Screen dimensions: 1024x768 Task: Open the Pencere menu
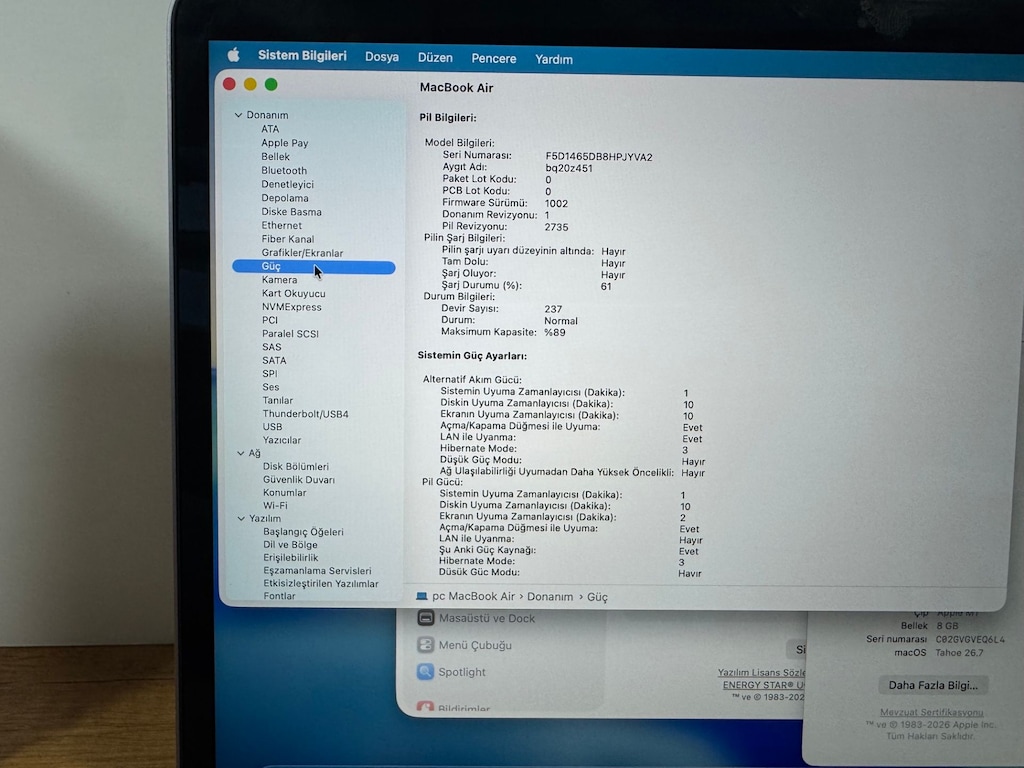pos(494,59)
